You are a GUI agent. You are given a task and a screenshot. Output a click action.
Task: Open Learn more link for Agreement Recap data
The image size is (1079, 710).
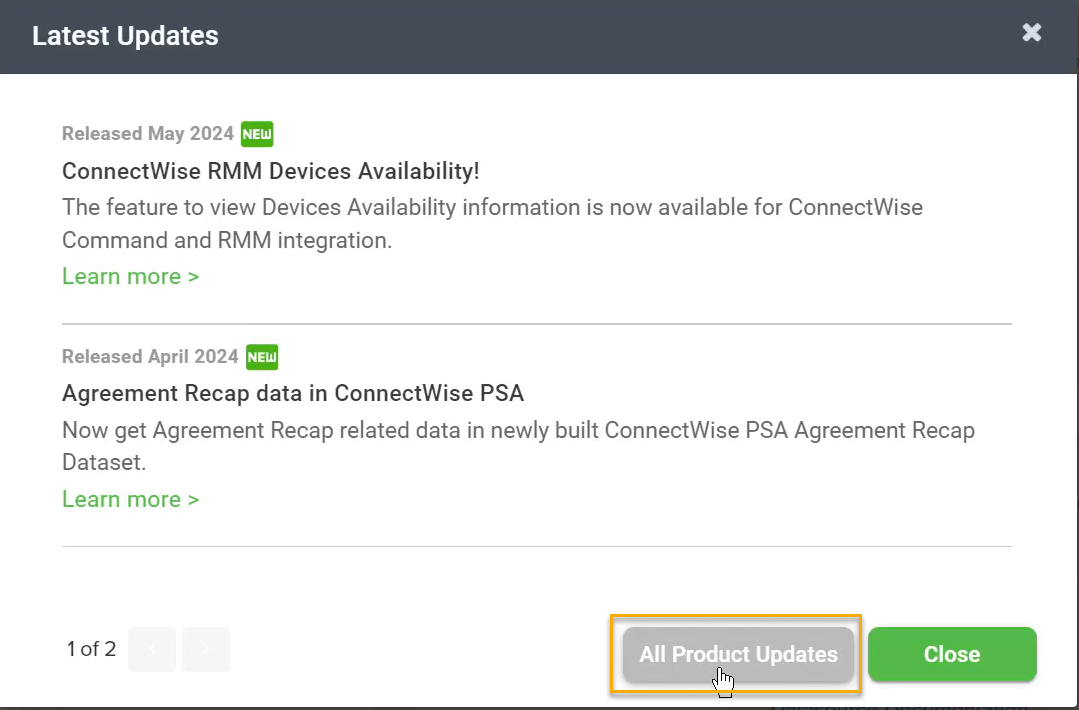coord(131,499)
